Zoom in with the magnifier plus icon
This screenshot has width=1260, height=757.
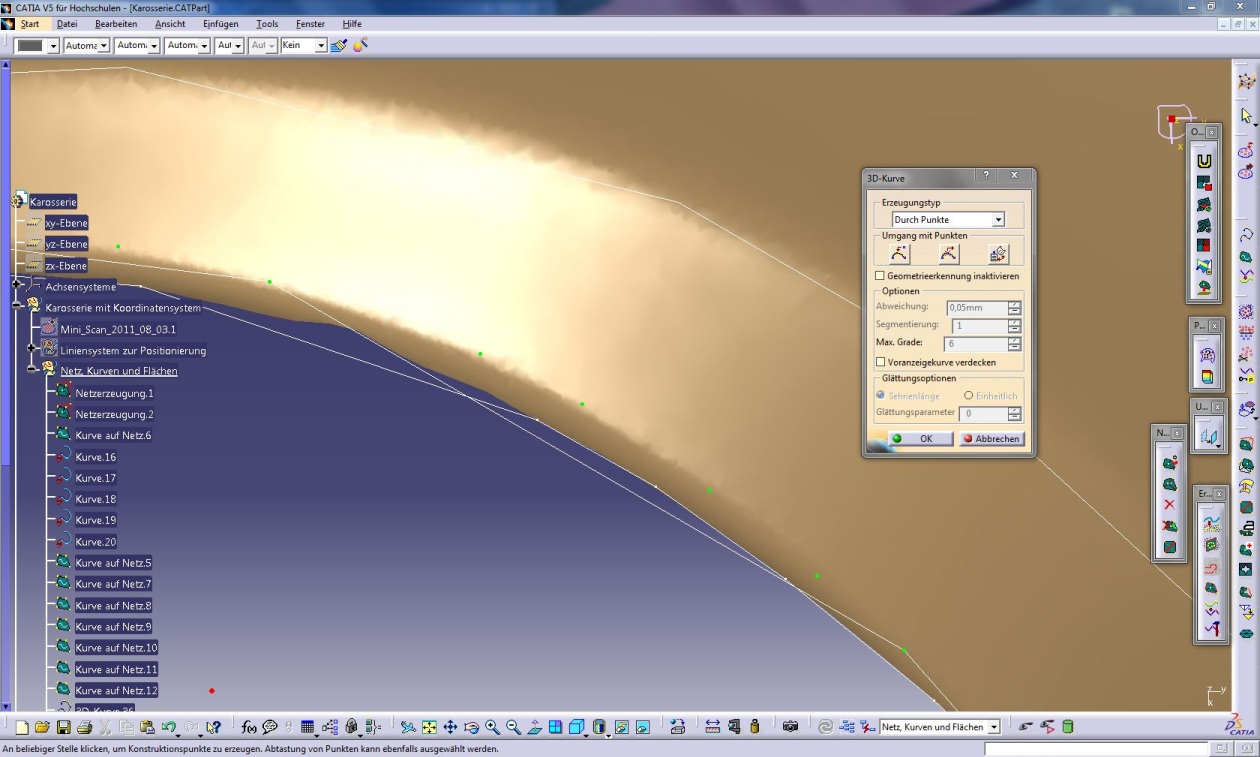tap(492, 727)
